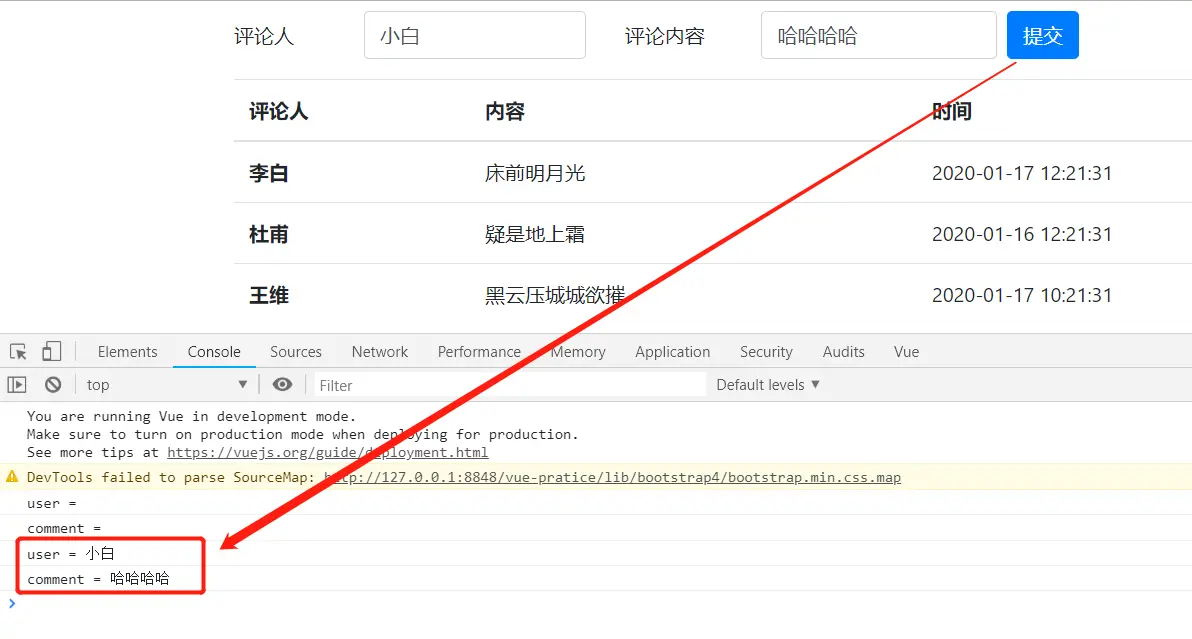The height and width of the screenshot is (639, 1192).
Task: Switch to the Application tab
Action: pos(673,352)
